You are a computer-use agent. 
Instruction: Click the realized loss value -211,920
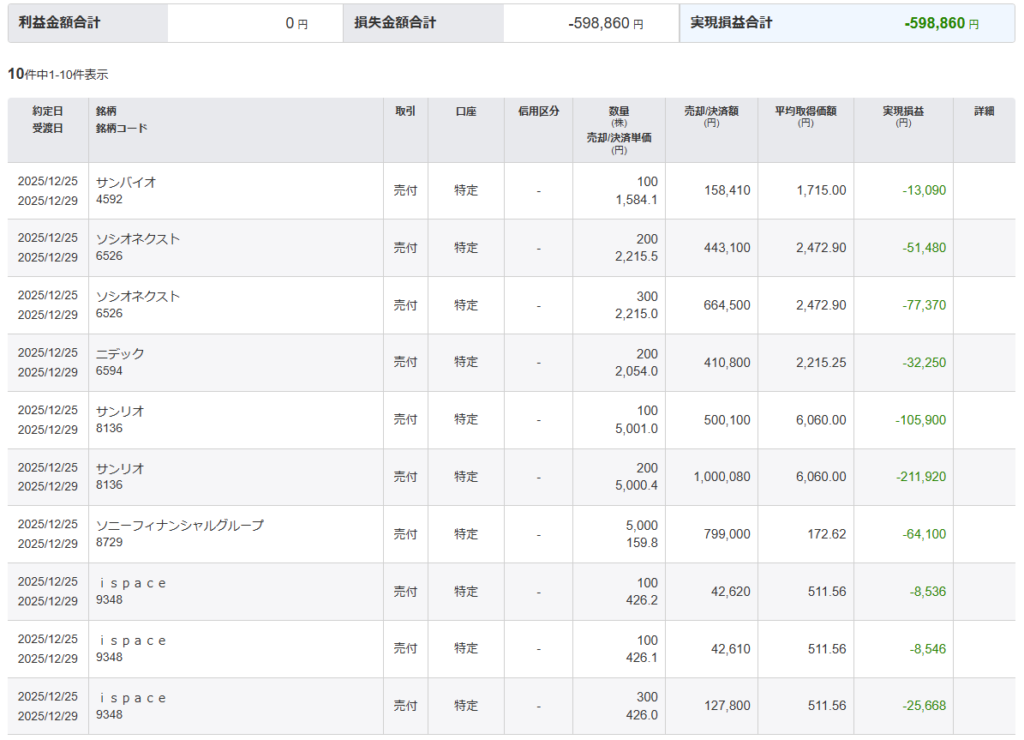[x=920, y=477]
